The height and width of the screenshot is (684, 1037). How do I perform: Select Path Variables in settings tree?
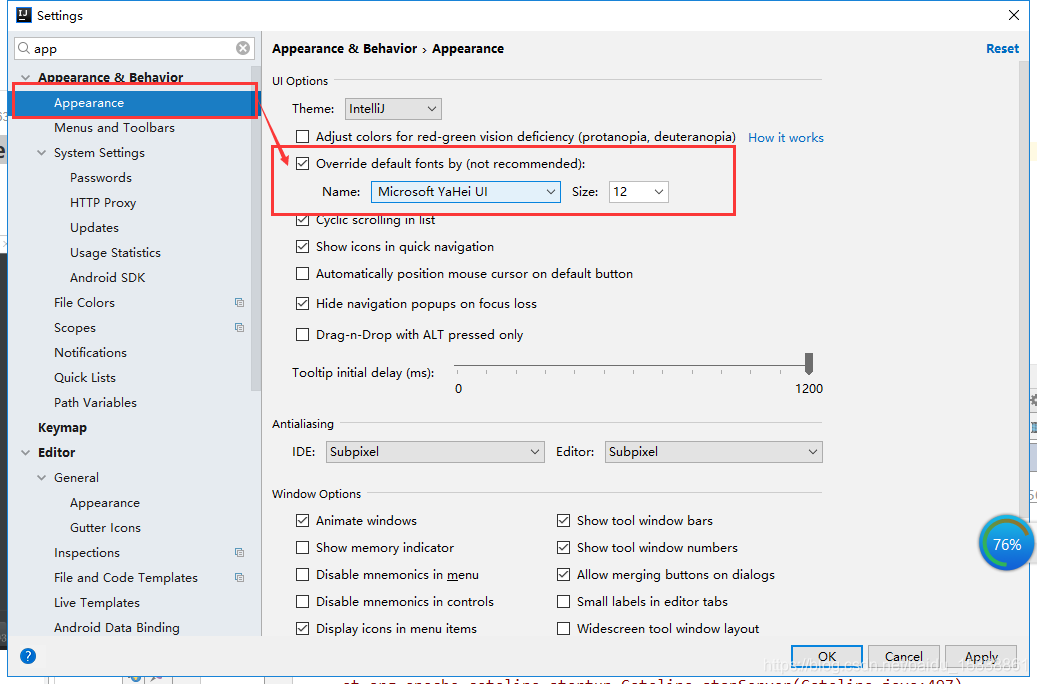pyautogui.click(x=95, y=403)
